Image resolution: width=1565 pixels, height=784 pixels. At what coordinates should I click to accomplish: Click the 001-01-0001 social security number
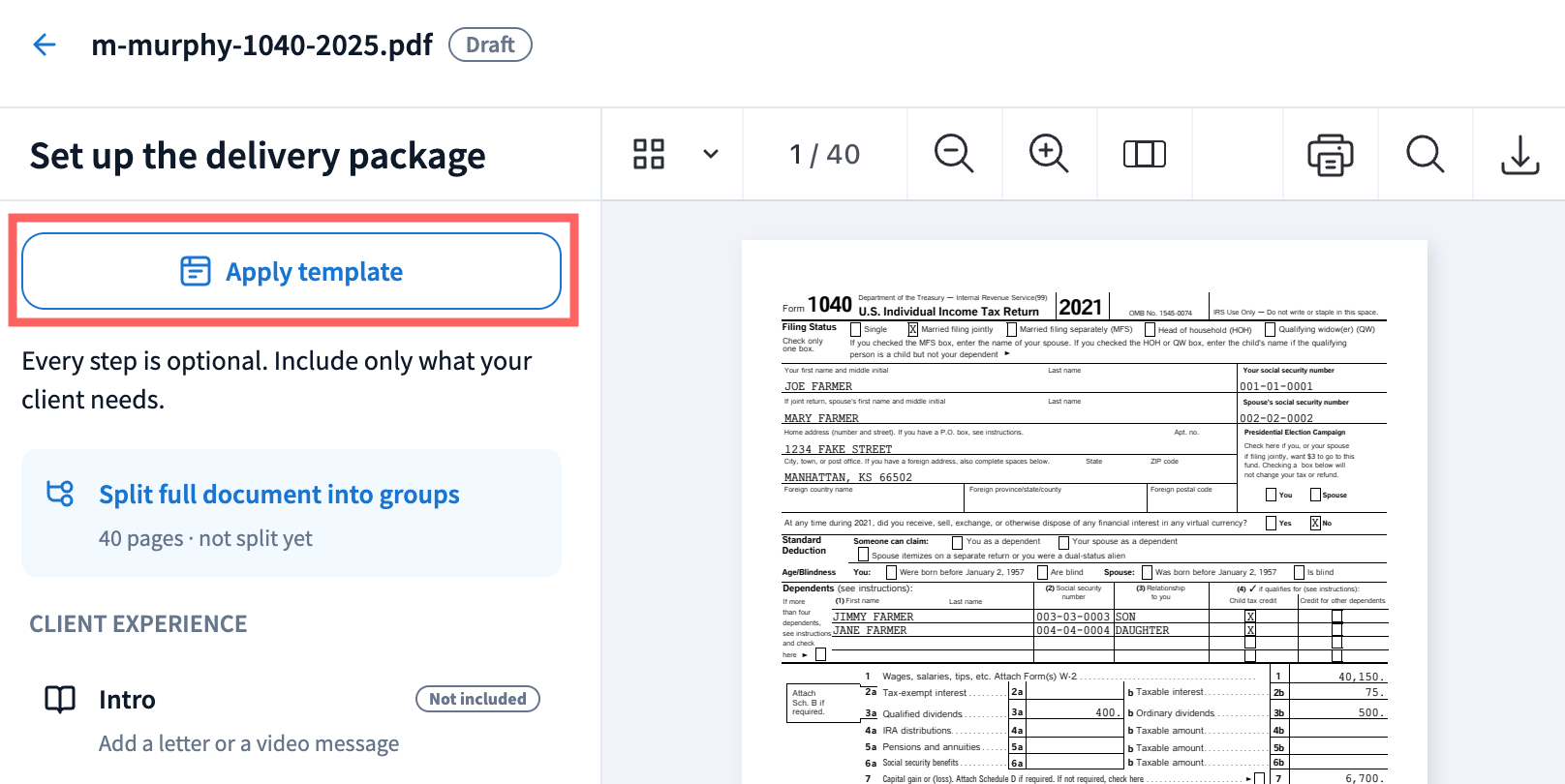(1276, 386)
